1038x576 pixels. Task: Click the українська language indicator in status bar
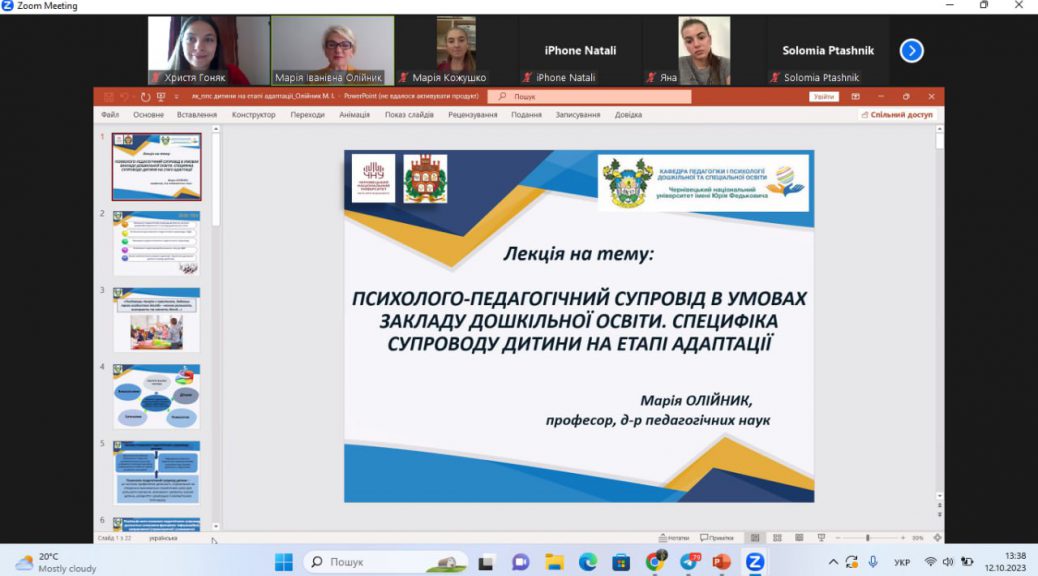pos(163,538)
